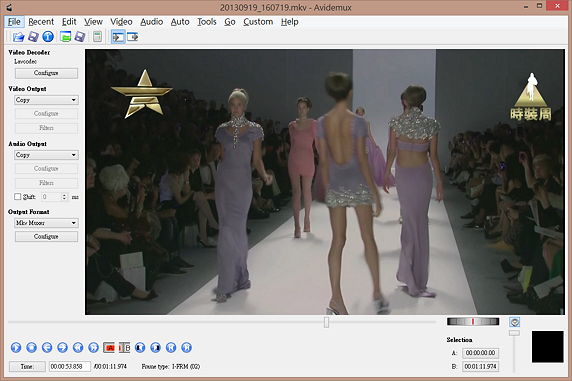Screen dimensions: 572x381
Task: Click Filters under Audio Output
Action: [46, 183]
